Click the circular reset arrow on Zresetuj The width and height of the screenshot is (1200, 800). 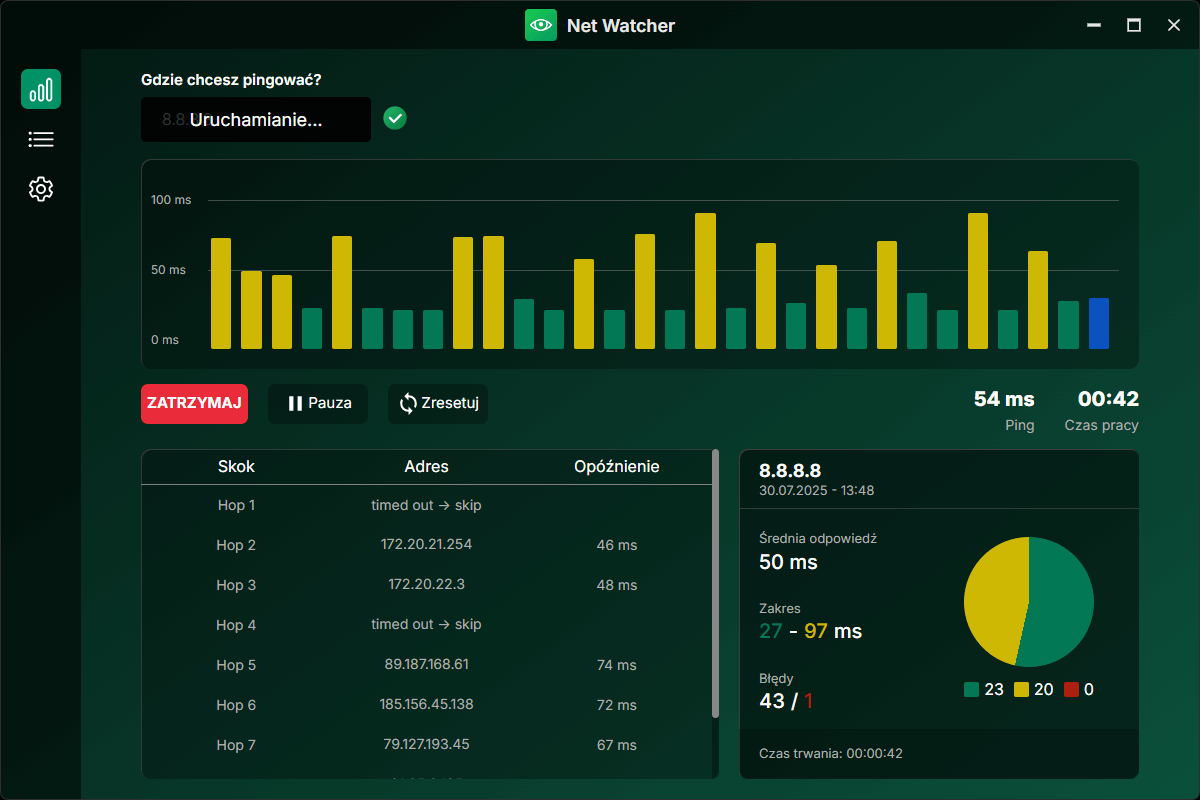407,404
